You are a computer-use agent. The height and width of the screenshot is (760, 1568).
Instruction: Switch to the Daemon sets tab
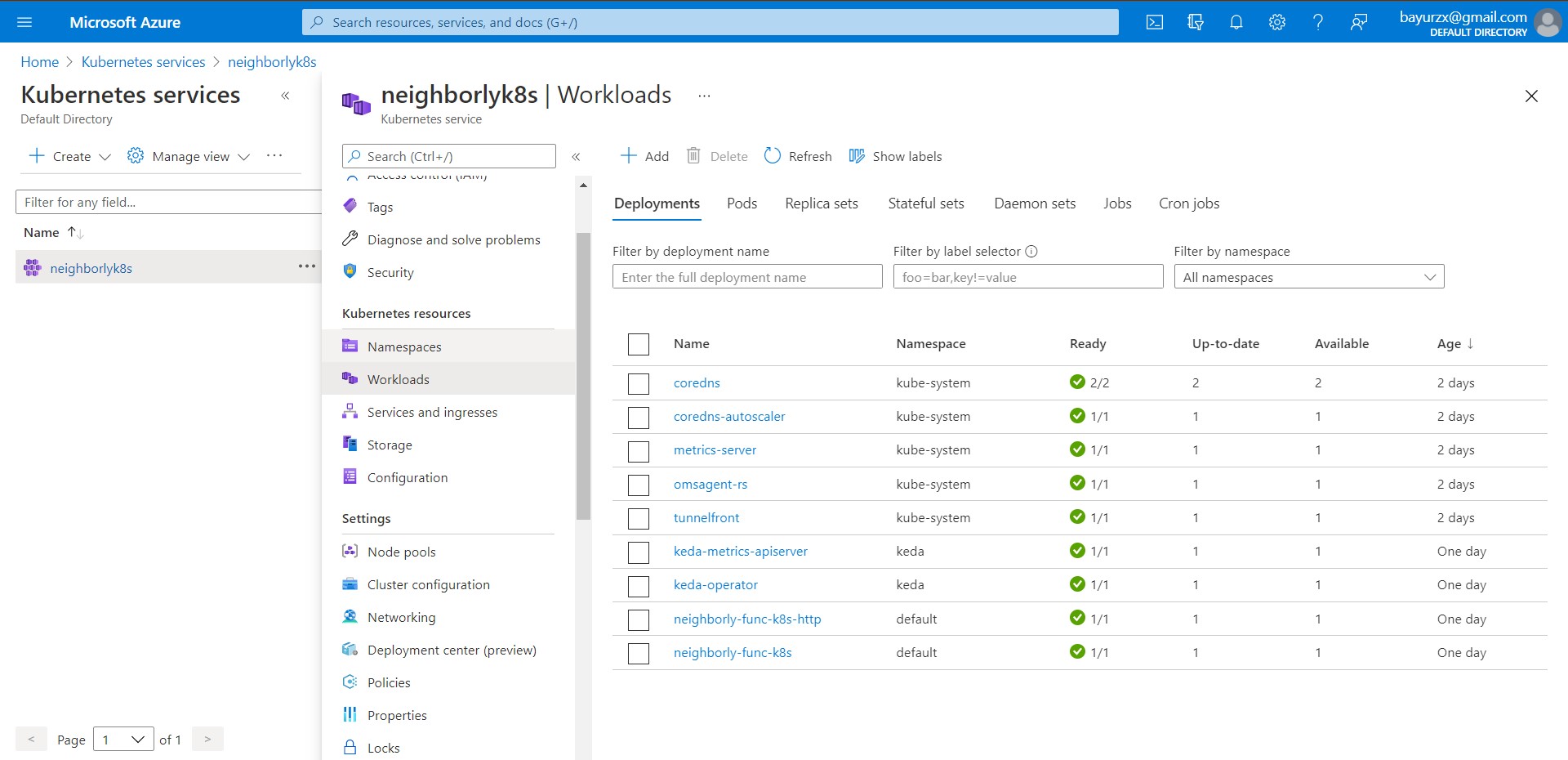1035,203
